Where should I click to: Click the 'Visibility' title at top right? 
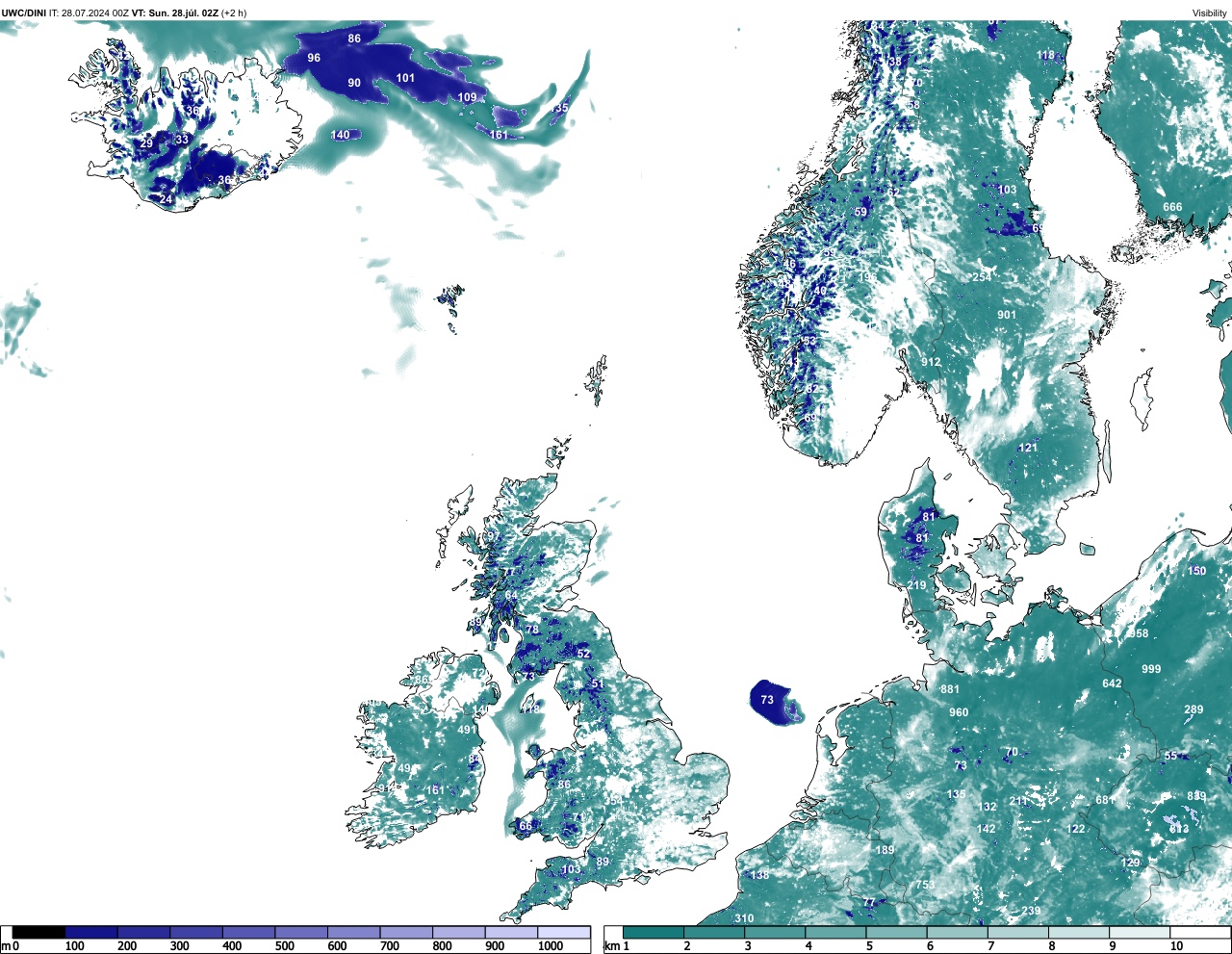[1209, 13]
